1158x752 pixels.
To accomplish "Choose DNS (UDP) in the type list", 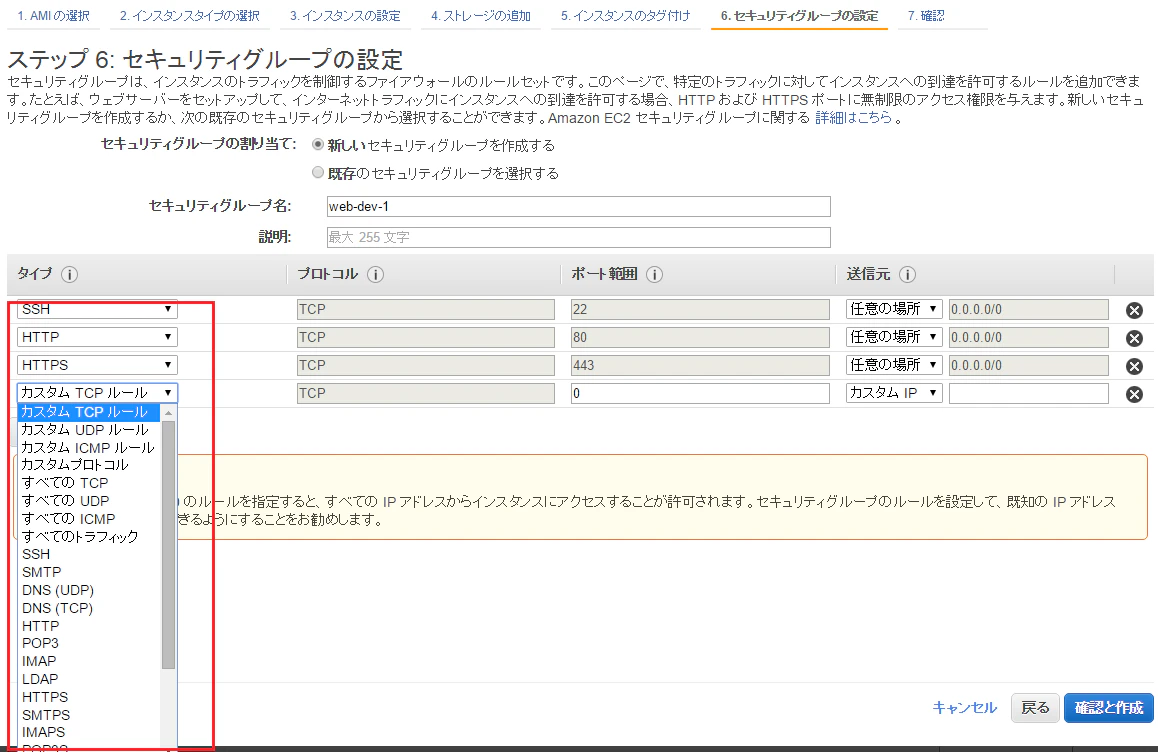I will [x=89, y=590].
